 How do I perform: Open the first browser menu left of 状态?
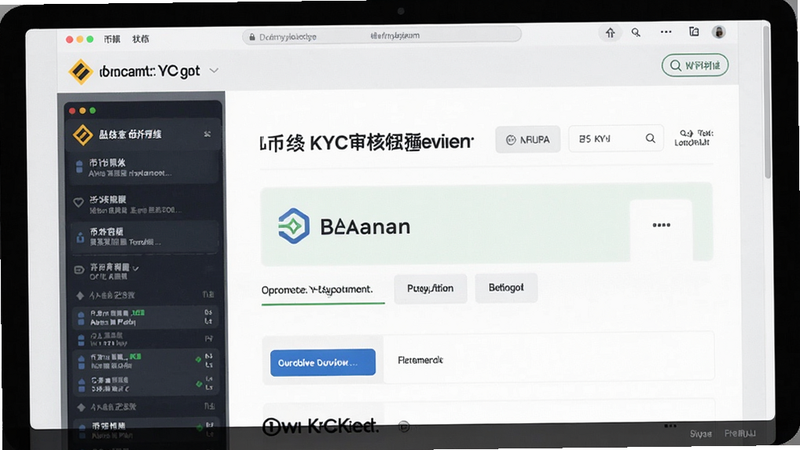pos(112,39)
